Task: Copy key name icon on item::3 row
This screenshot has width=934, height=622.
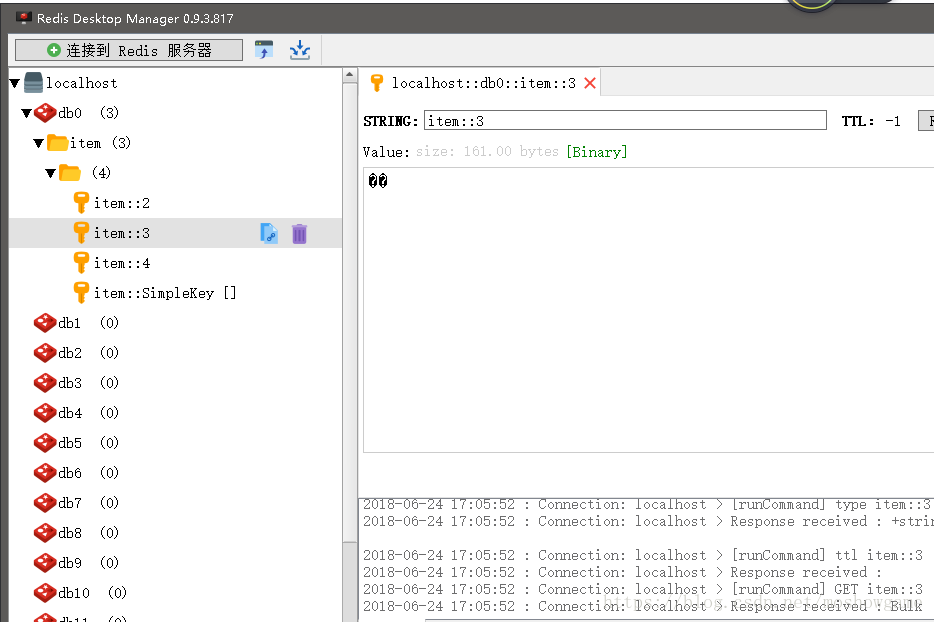Action: point(269,234)
